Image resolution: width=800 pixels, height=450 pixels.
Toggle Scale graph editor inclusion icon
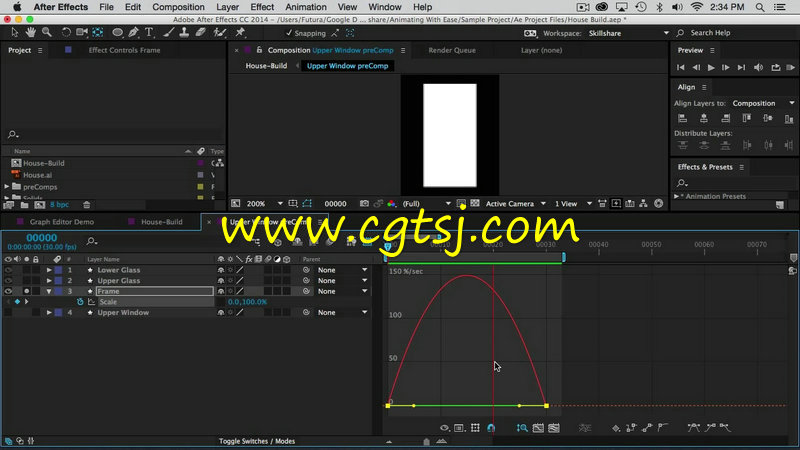point(91,302)
